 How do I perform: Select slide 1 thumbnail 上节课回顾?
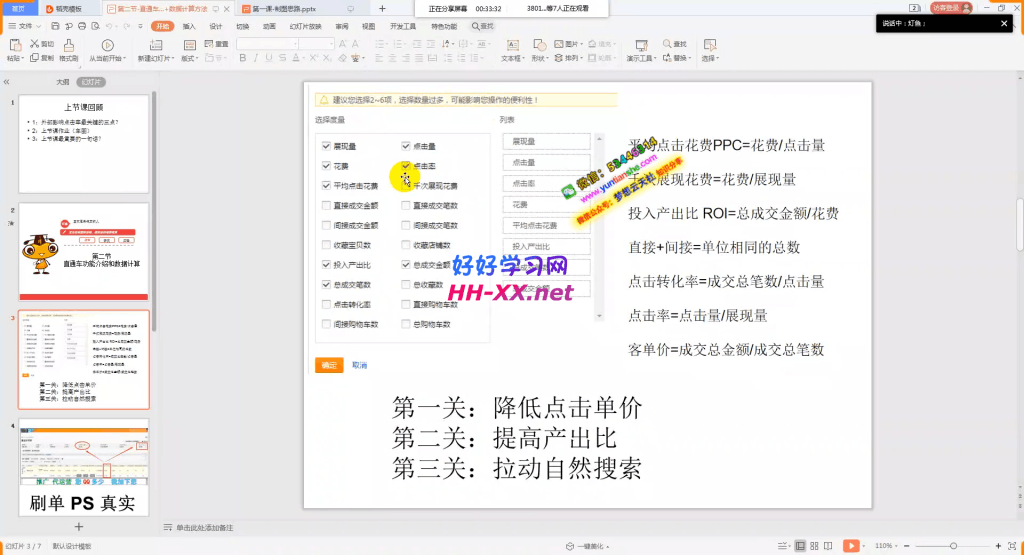[84, 144]
